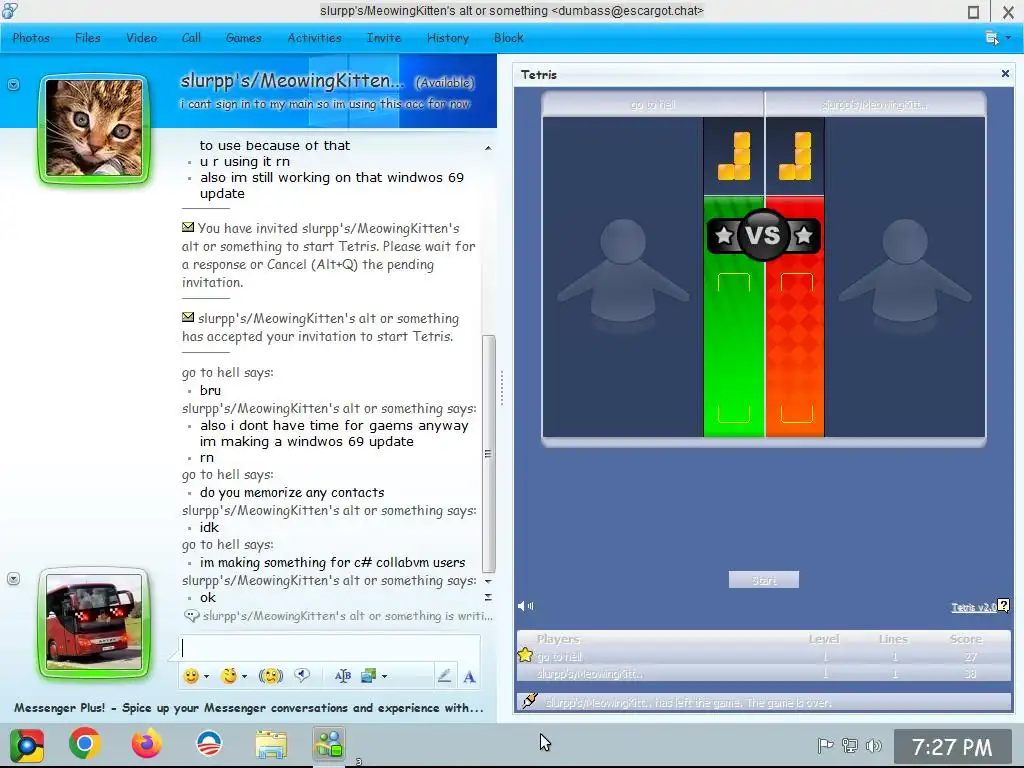
Task: Click the splitter handle between chat and Tetris
Action: [502, 388]
